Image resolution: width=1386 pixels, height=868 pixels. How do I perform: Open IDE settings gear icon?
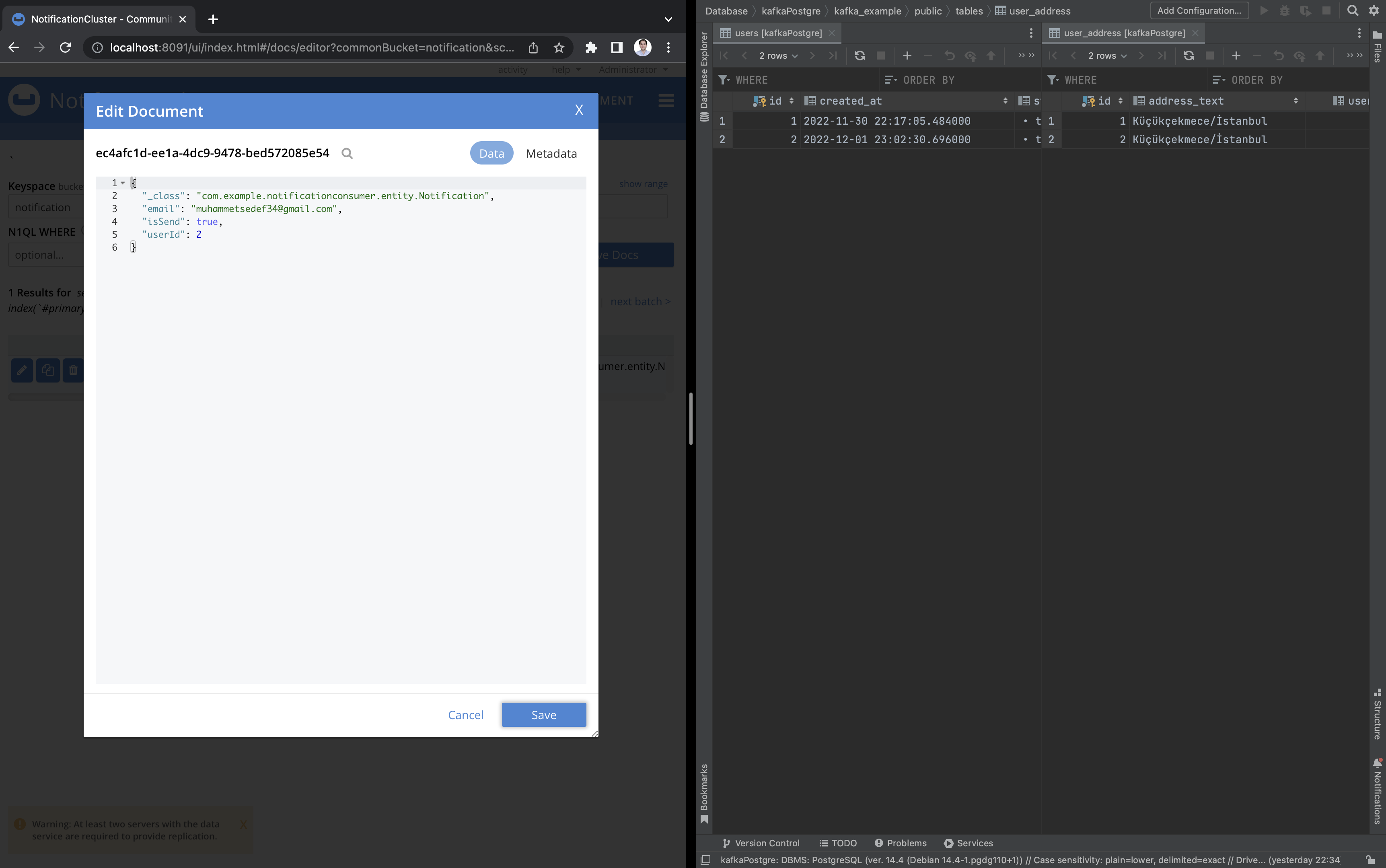1374,10
